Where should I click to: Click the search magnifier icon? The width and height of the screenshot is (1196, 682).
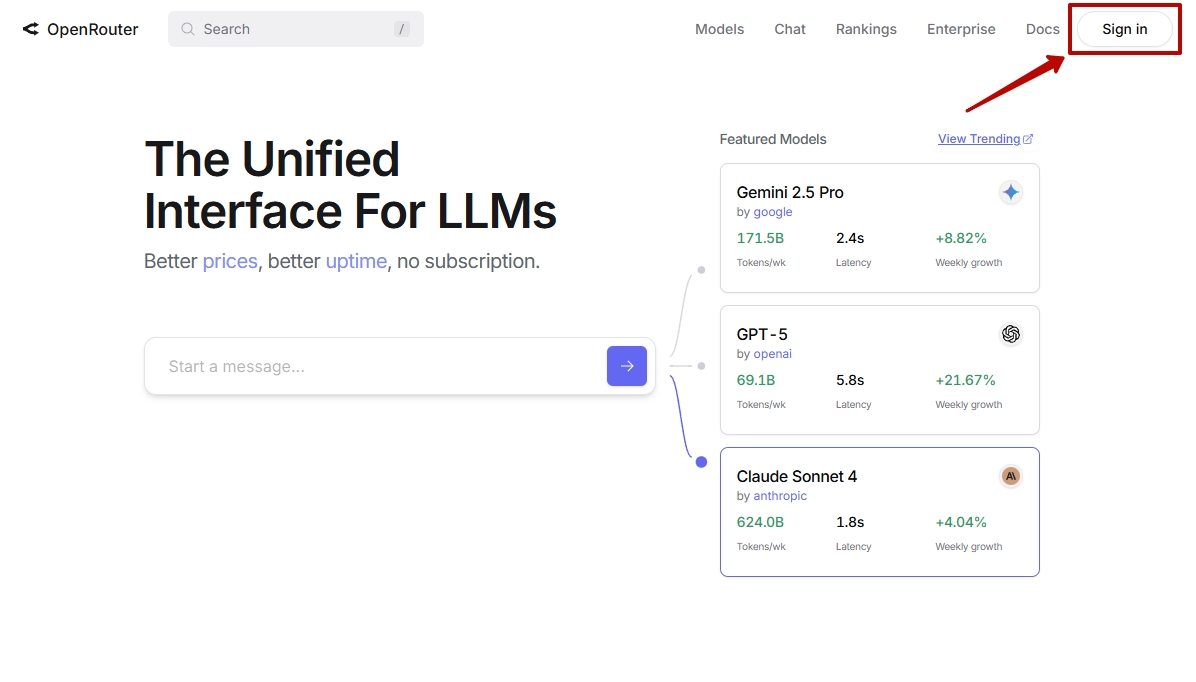click(187, 29)
